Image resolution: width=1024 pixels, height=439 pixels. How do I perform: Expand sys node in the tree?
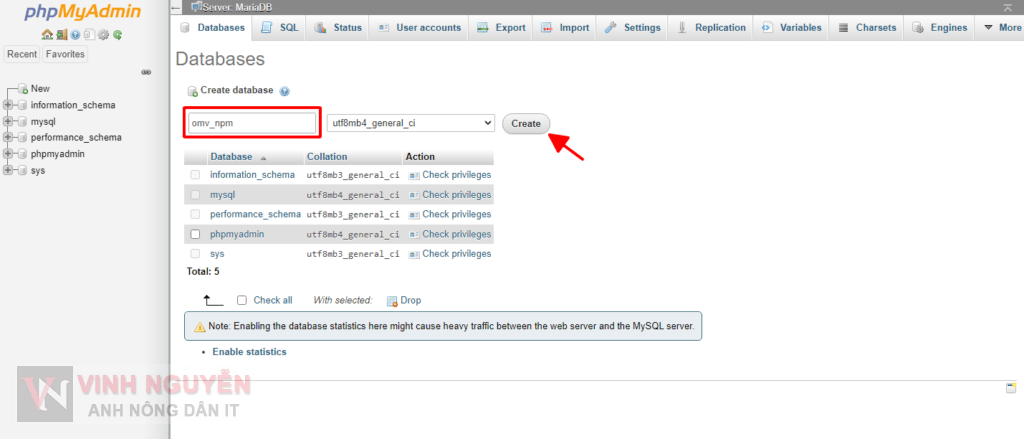click(x=8, y=171)
